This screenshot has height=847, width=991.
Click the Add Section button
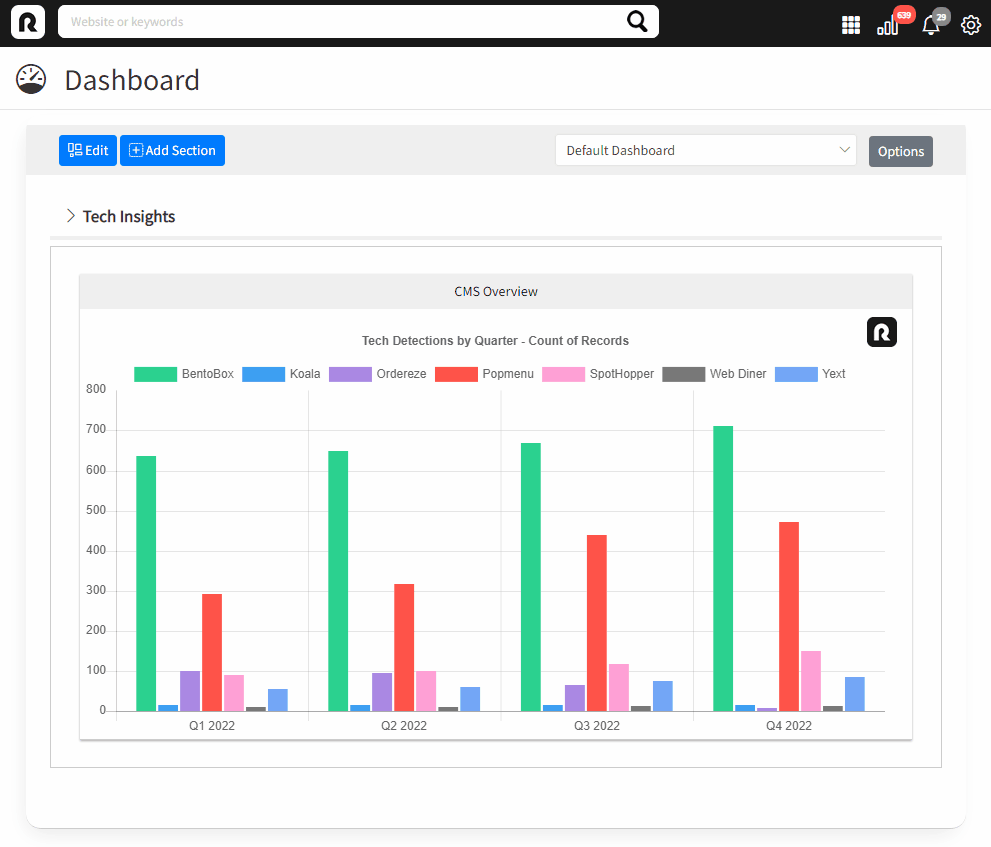173,150
